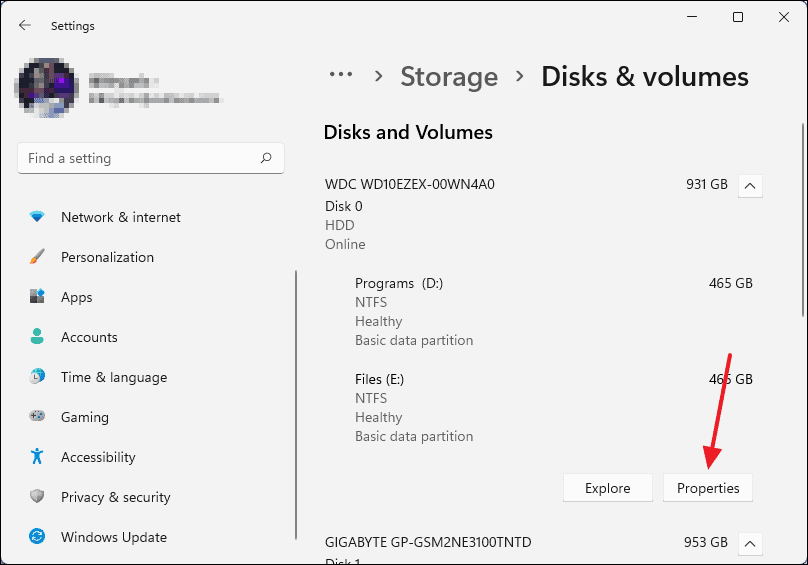Click the Privacy & security shield icon

click(37, 497)
